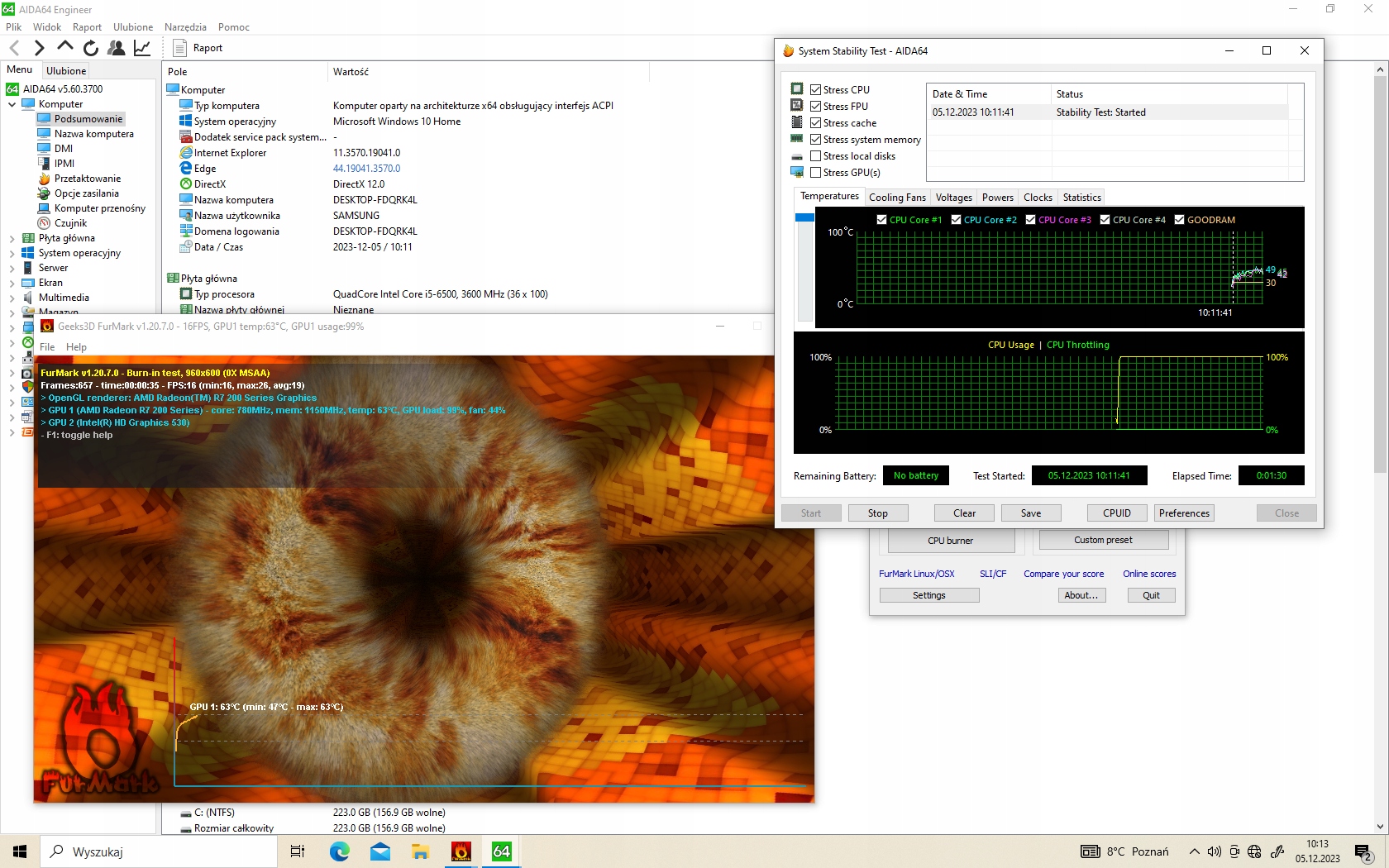The width and height of the screenshot is (1389, 868).
Task: Open FurMark Help menu
Action: tap(76, 347)
